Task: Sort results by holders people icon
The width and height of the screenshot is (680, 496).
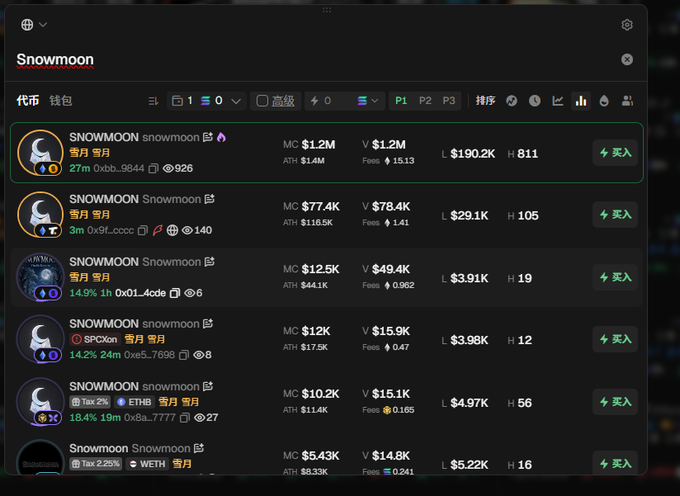Action: [x=627, y=101]
